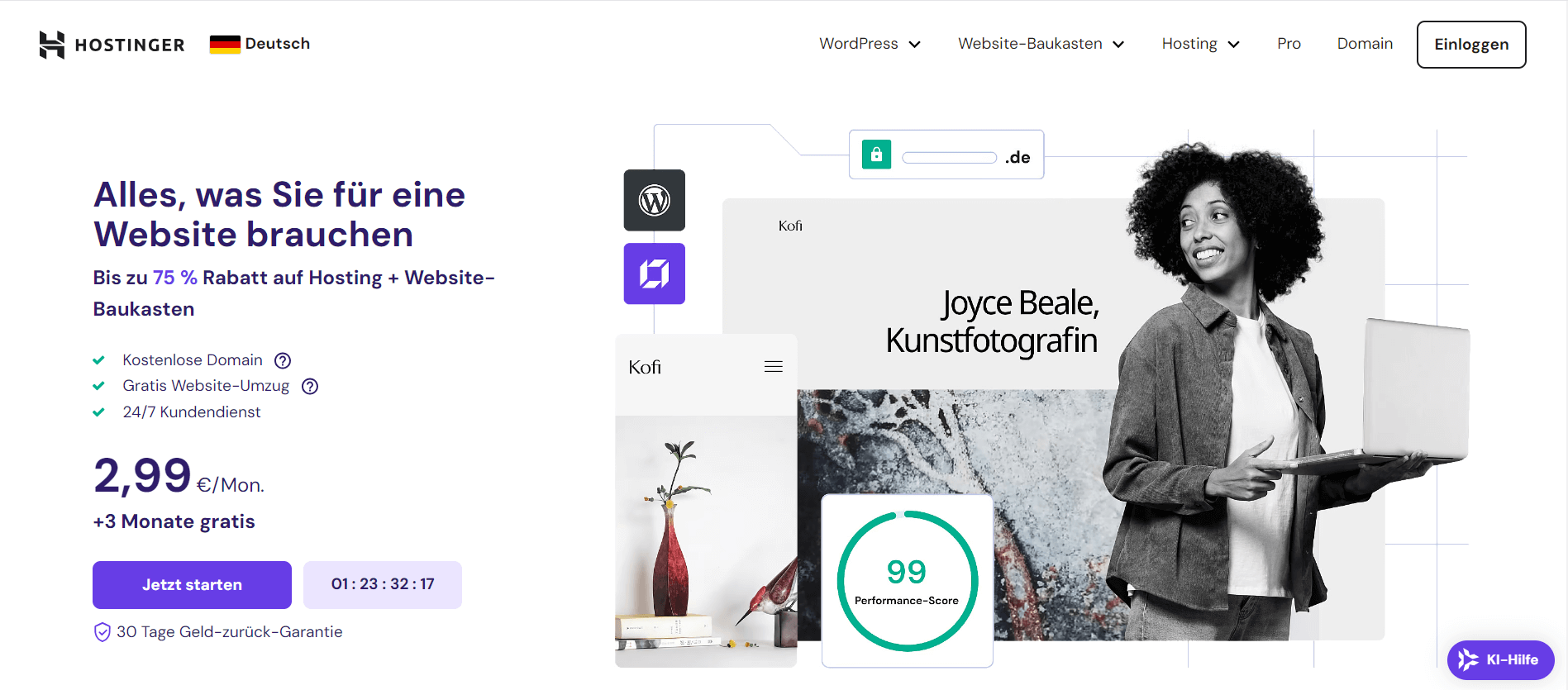
Task: Click the money-back guarantee shield icon
Action: [102, 632]
